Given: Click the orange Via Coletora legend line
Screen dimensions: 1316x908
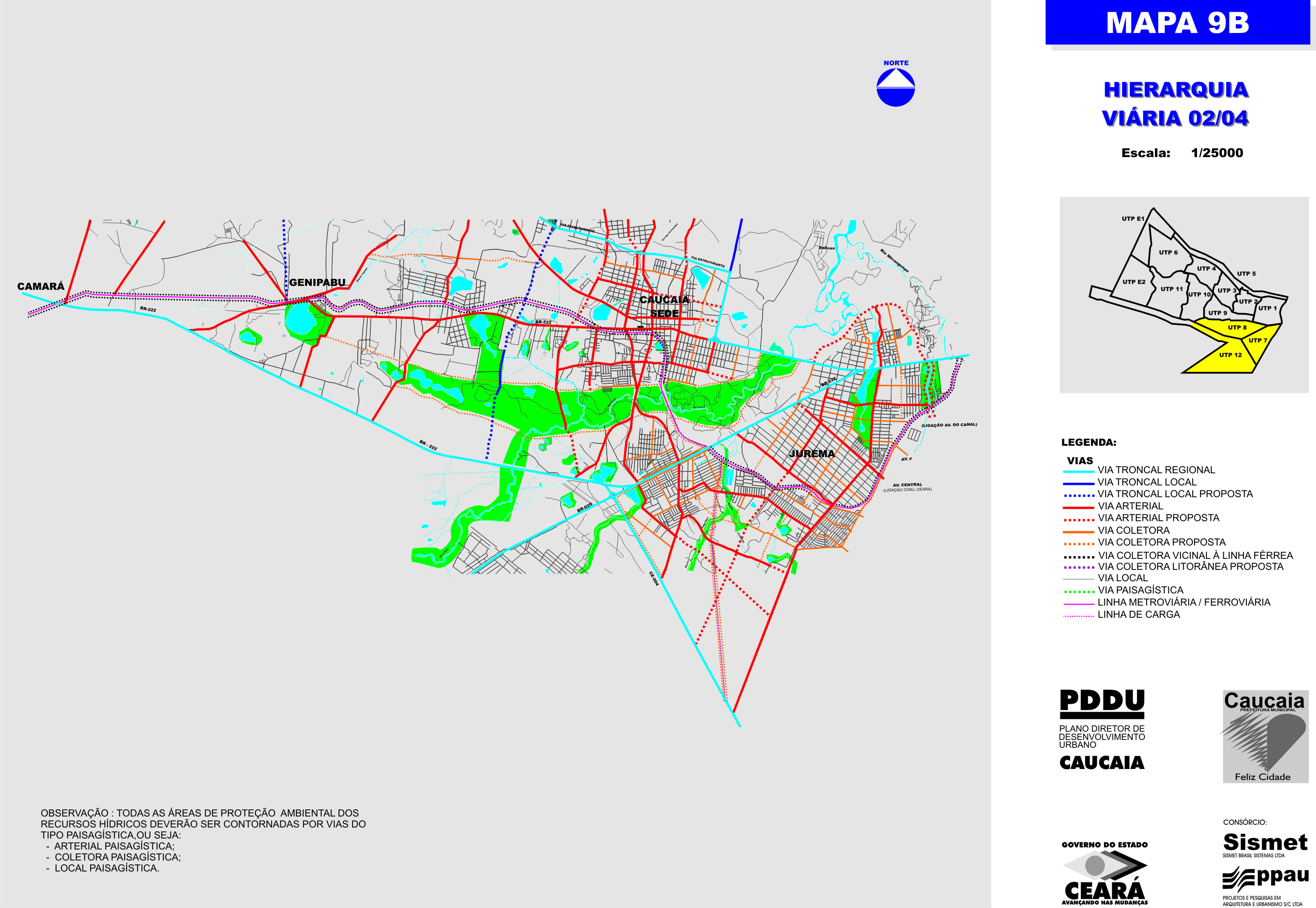Looking at the screenshot, I should tap(1078, 532).
